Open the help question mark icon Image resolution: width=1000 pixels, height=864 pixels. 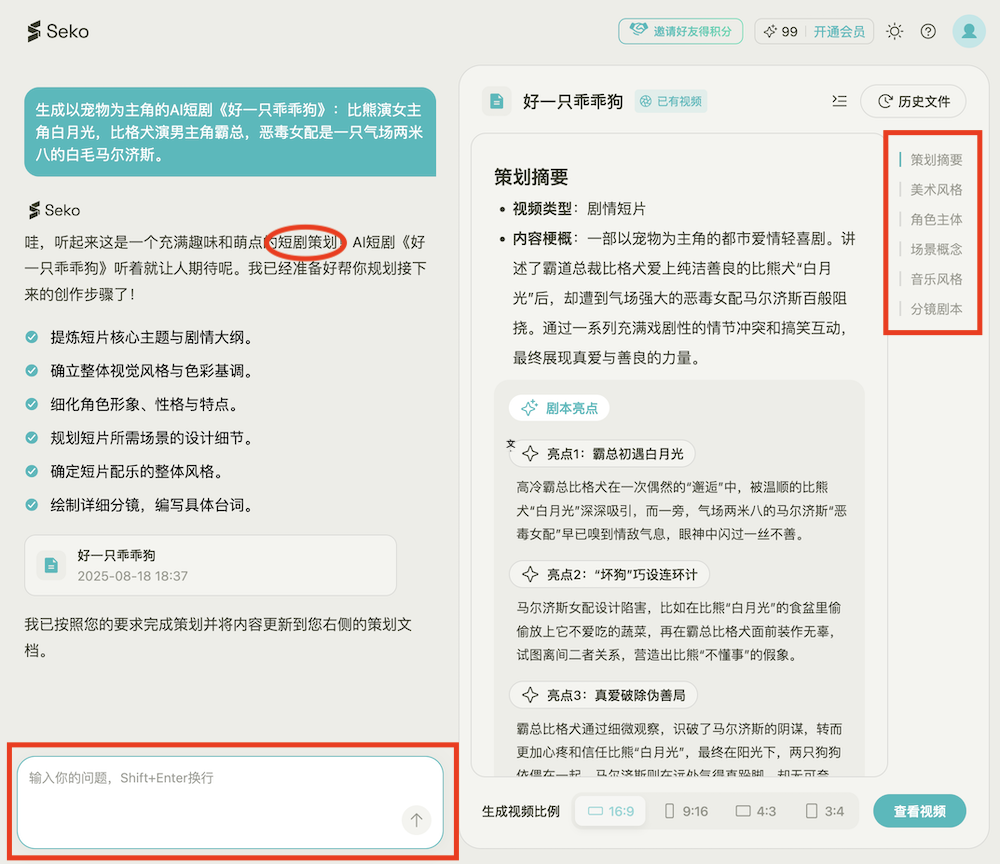pyautogui.click(x=928, y=31)
